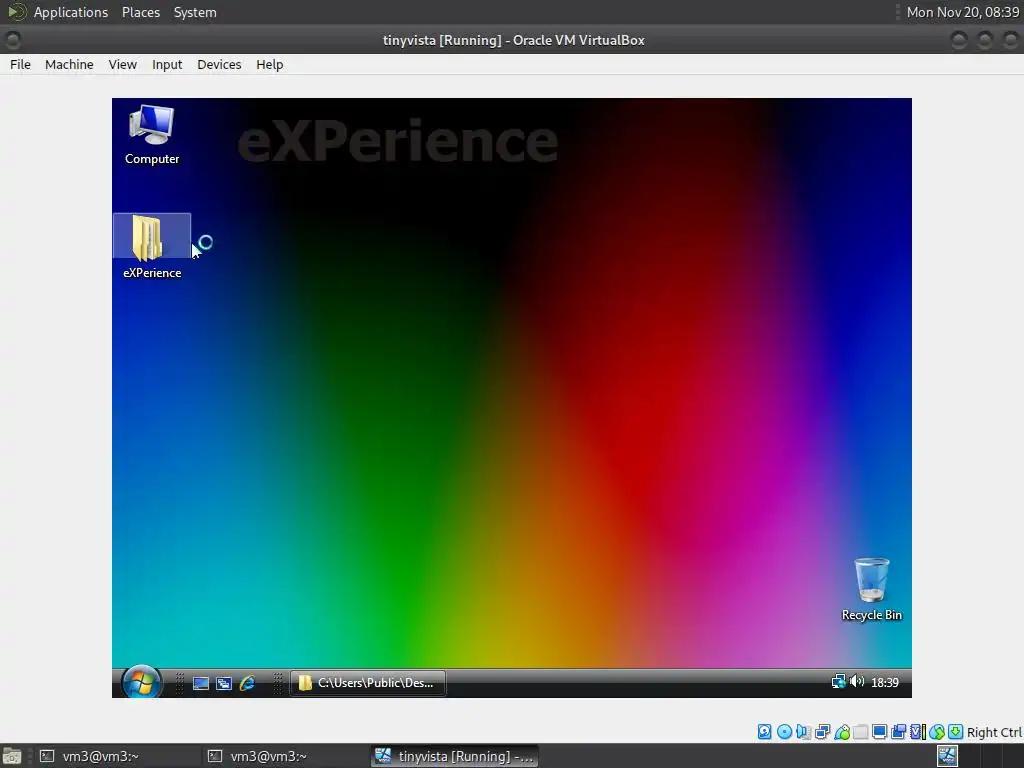The image size is (1024, 768).
Task: Click the VirtualBox tray icon in bottom panel
Action: pyautogui.click(x=947, y=756)
